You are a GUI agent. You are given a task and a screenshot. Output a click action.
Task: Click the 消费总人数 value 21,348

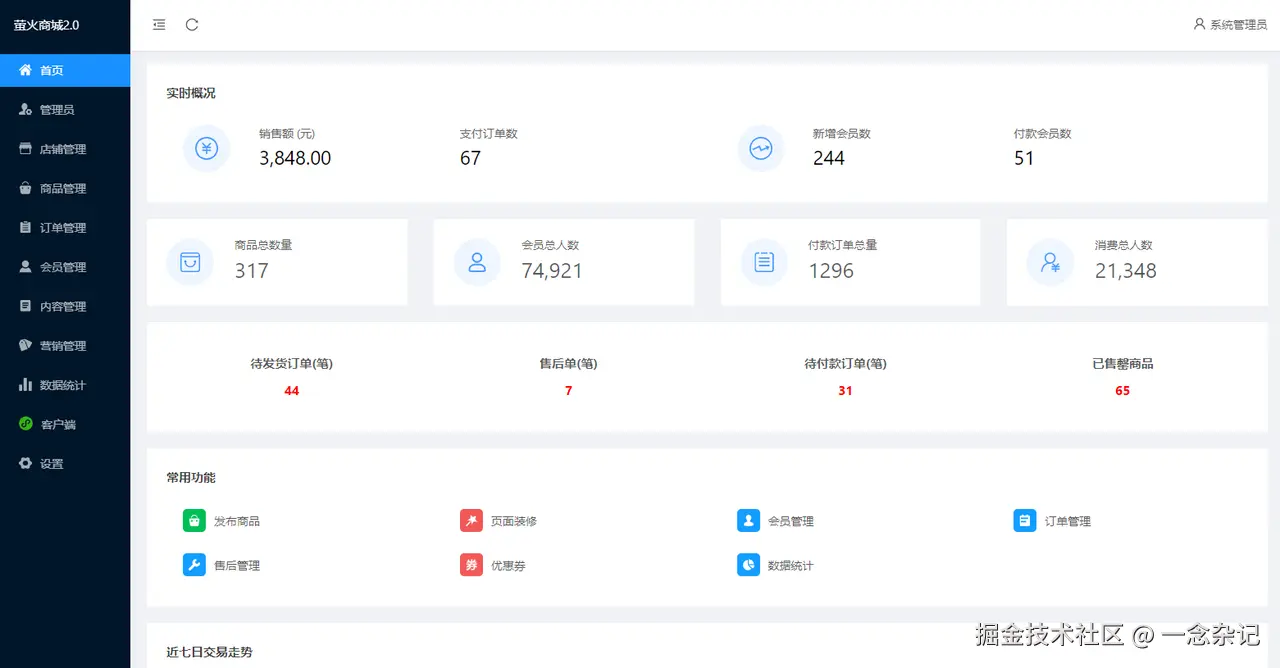(x=1126, y=271)
